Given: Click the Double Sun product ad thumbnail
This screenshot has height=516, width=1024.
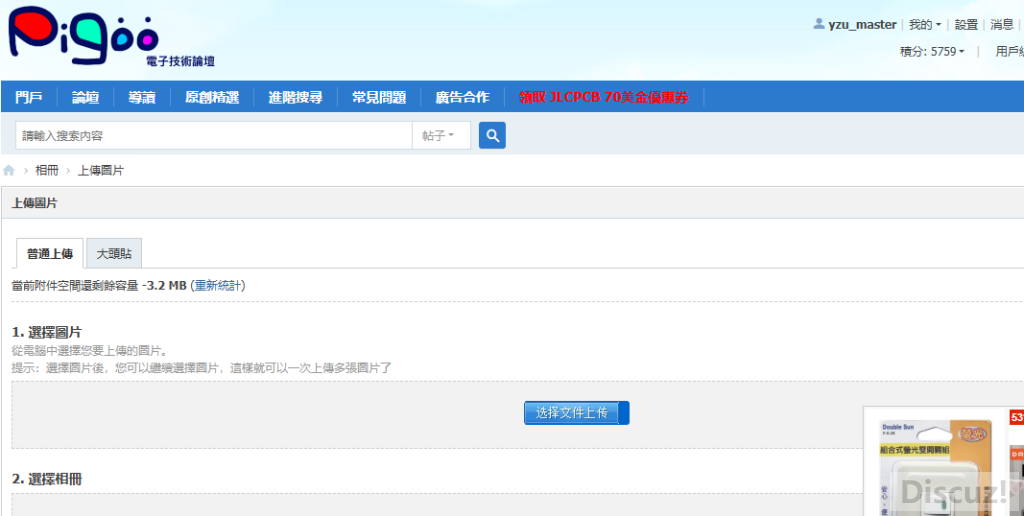Looking at the screenshot, I should [936, 467].
